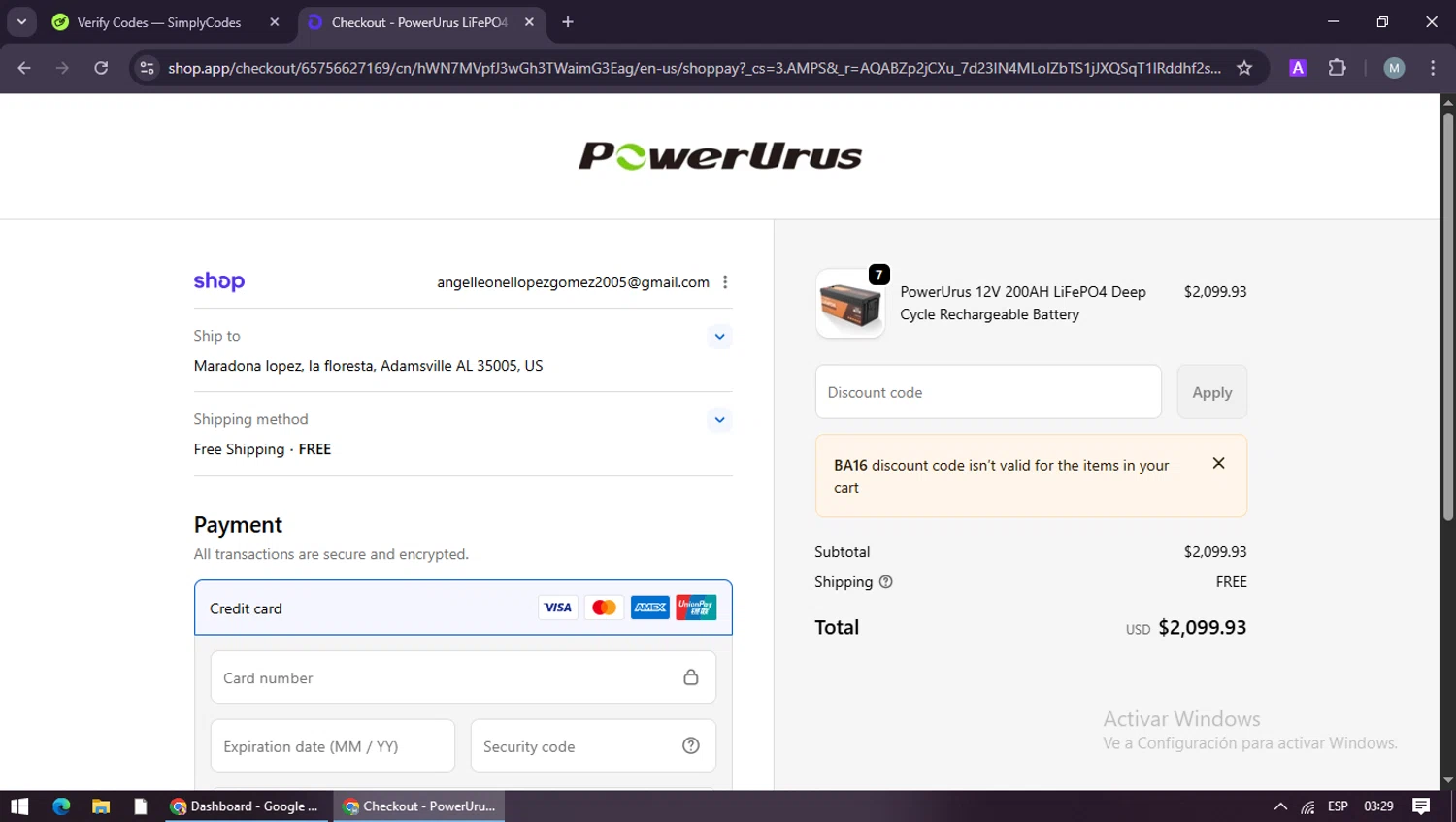This screenshot has width=1456, height=822.
Task: Reload the checkout page
Action: pyautogui.click(x=101, y=68)
